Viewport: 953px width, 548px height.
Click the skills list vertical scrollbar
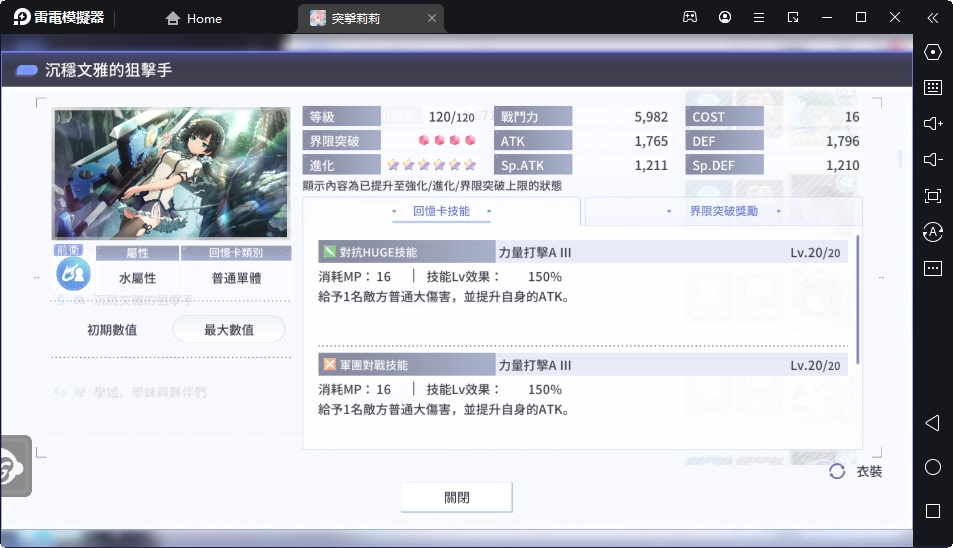tap(858, 300)
